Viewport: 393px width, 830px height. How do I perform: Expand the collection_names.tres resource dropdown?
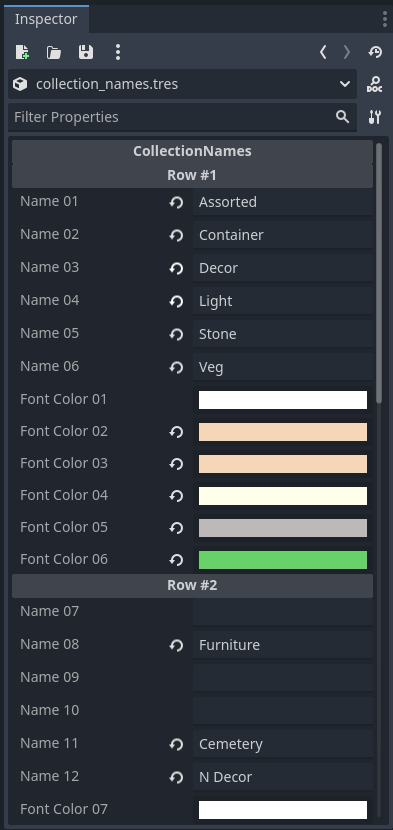[345, 84]
